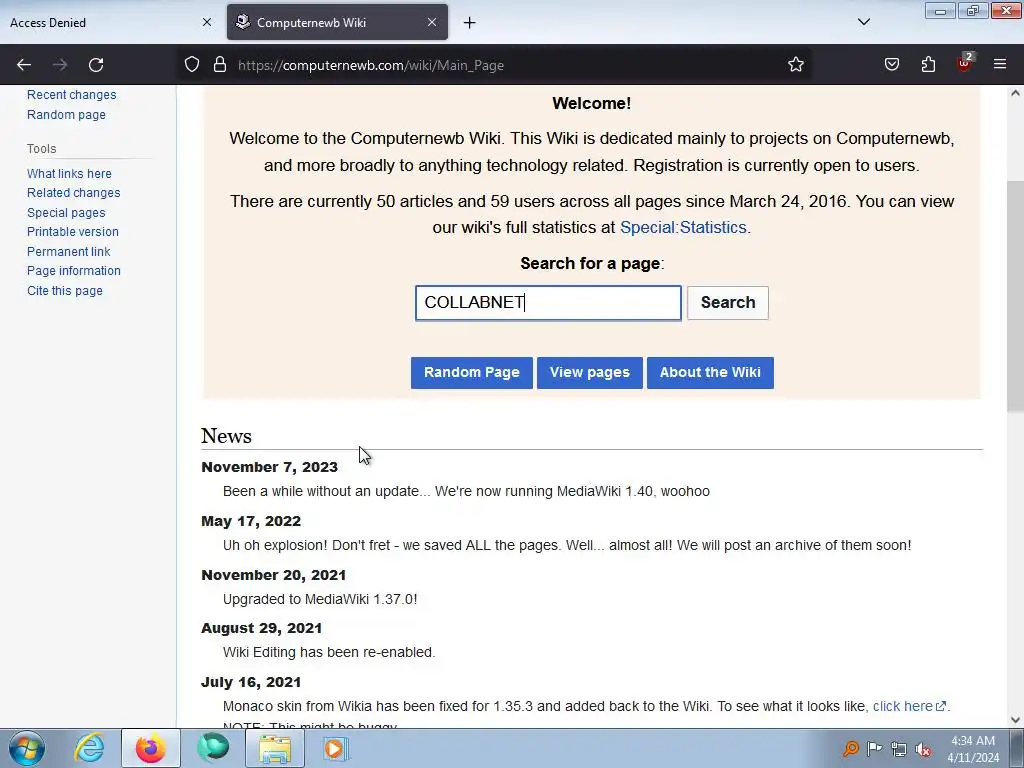
Task: Open the Pocket save icon
Action: point(891,65)
